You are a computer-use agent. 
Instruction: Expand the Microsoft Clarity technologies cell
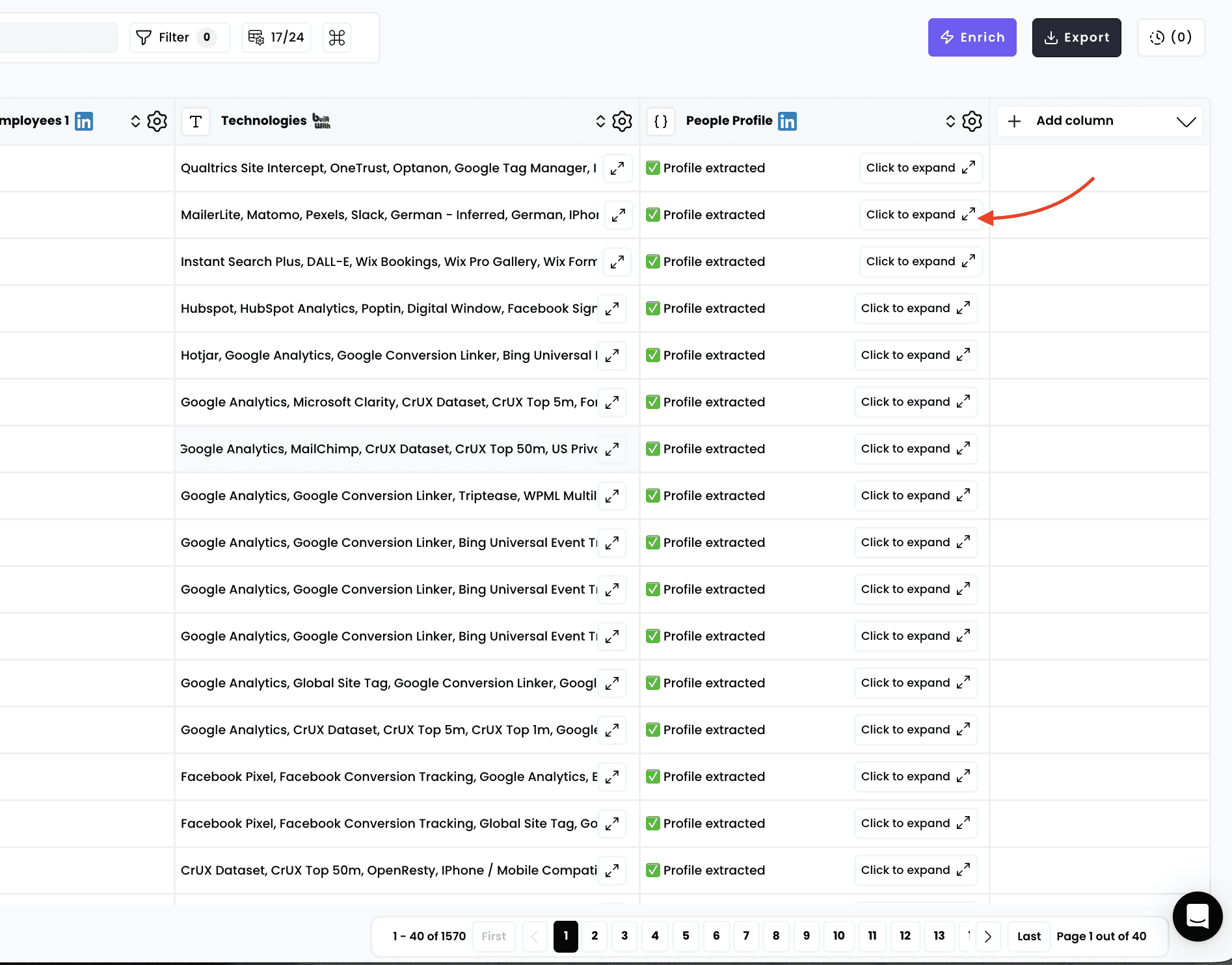[612, 402]
